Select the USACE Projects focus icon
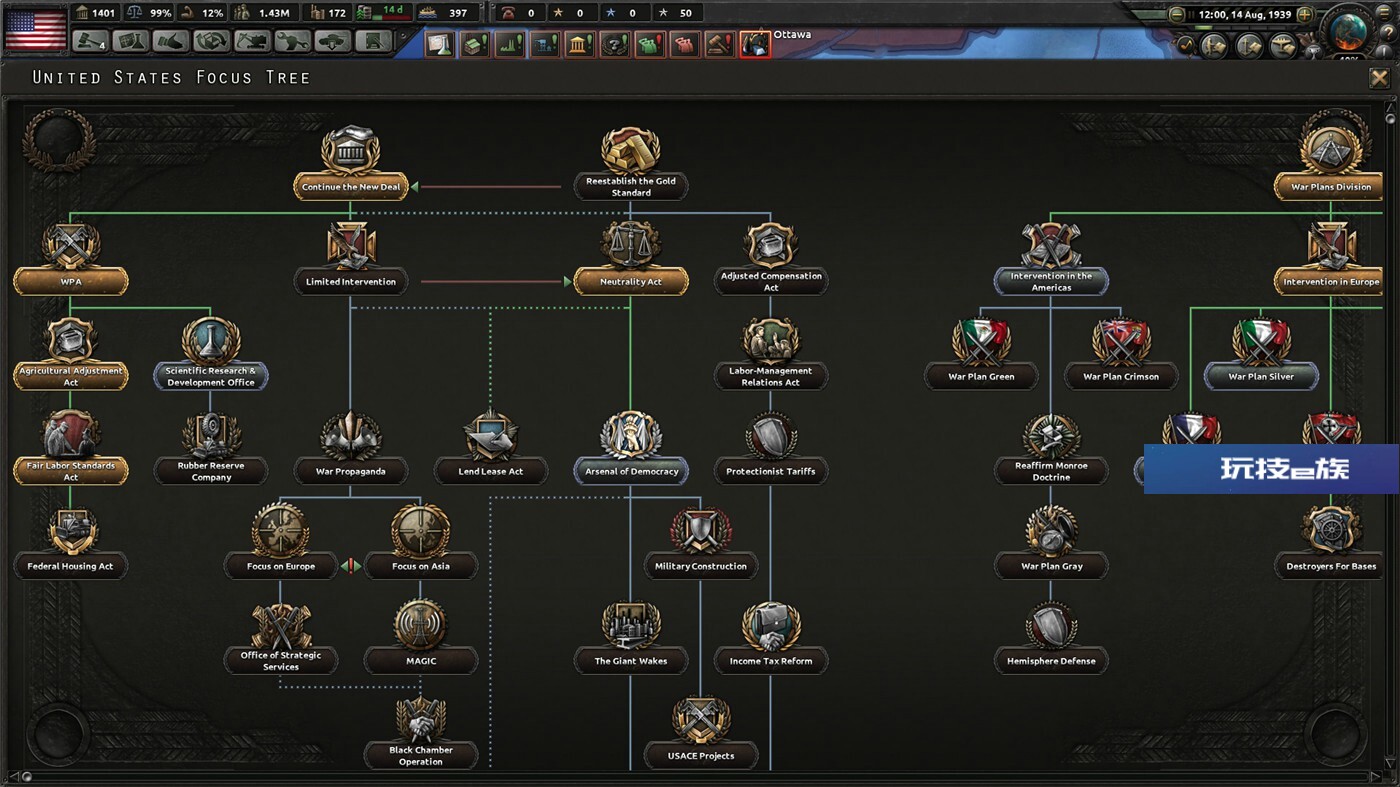The image size is (1400, 787). (701, 720)
